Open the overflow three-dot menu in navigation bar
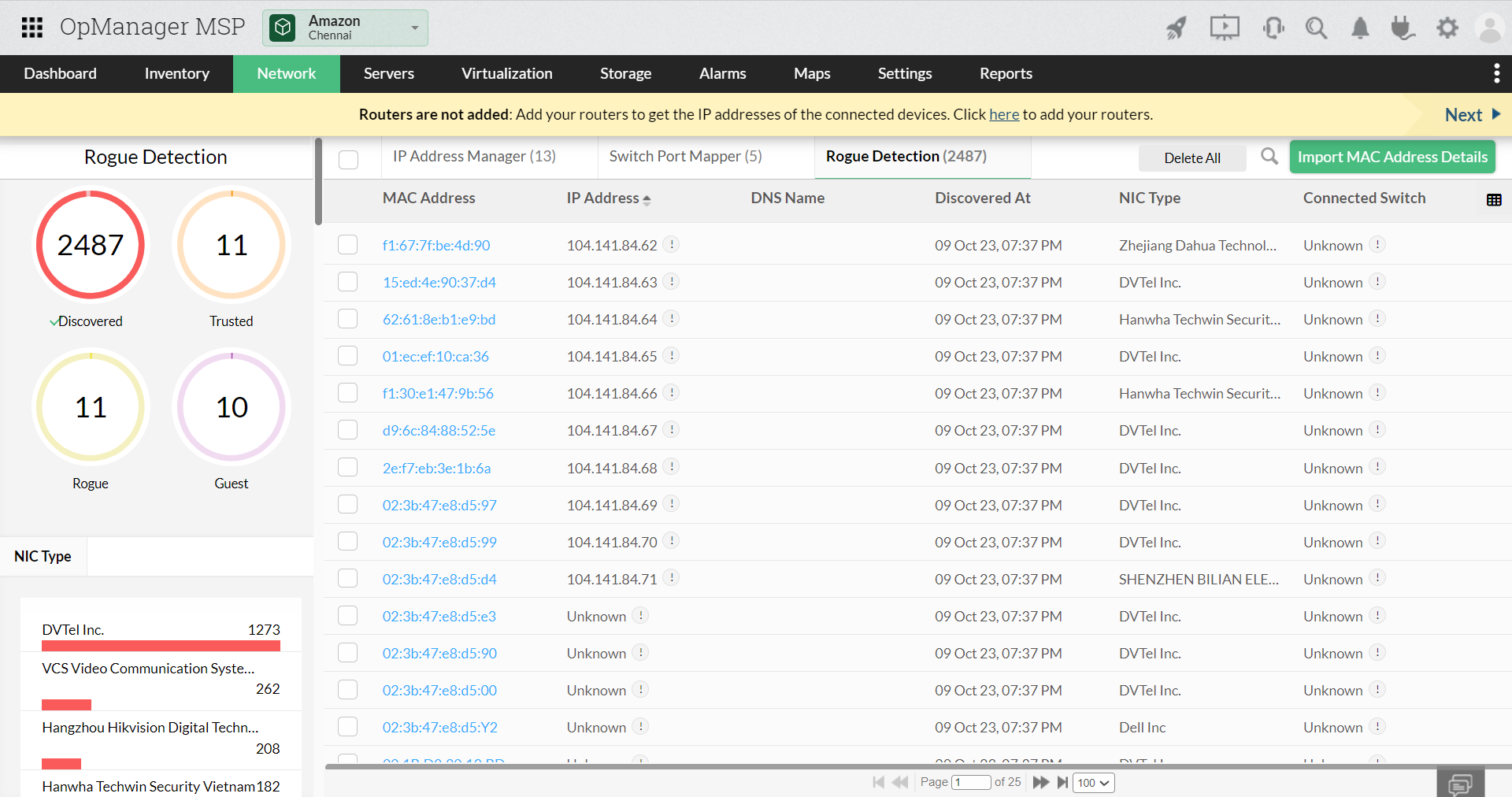1512x797 pixels. coord(1496,73)
